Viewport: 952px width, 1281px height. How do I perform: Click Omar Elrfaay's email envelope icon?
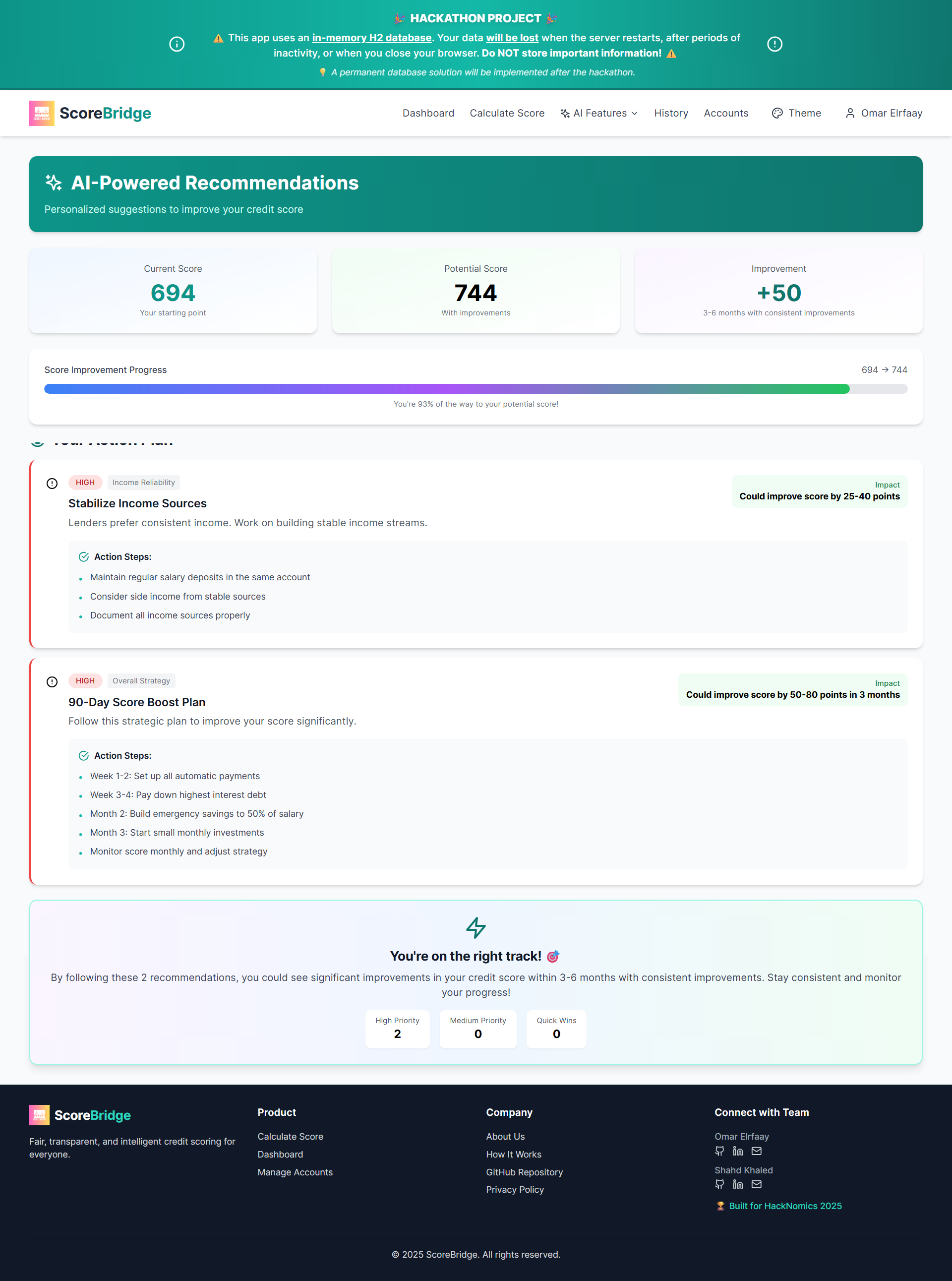tap(756, 1151)
